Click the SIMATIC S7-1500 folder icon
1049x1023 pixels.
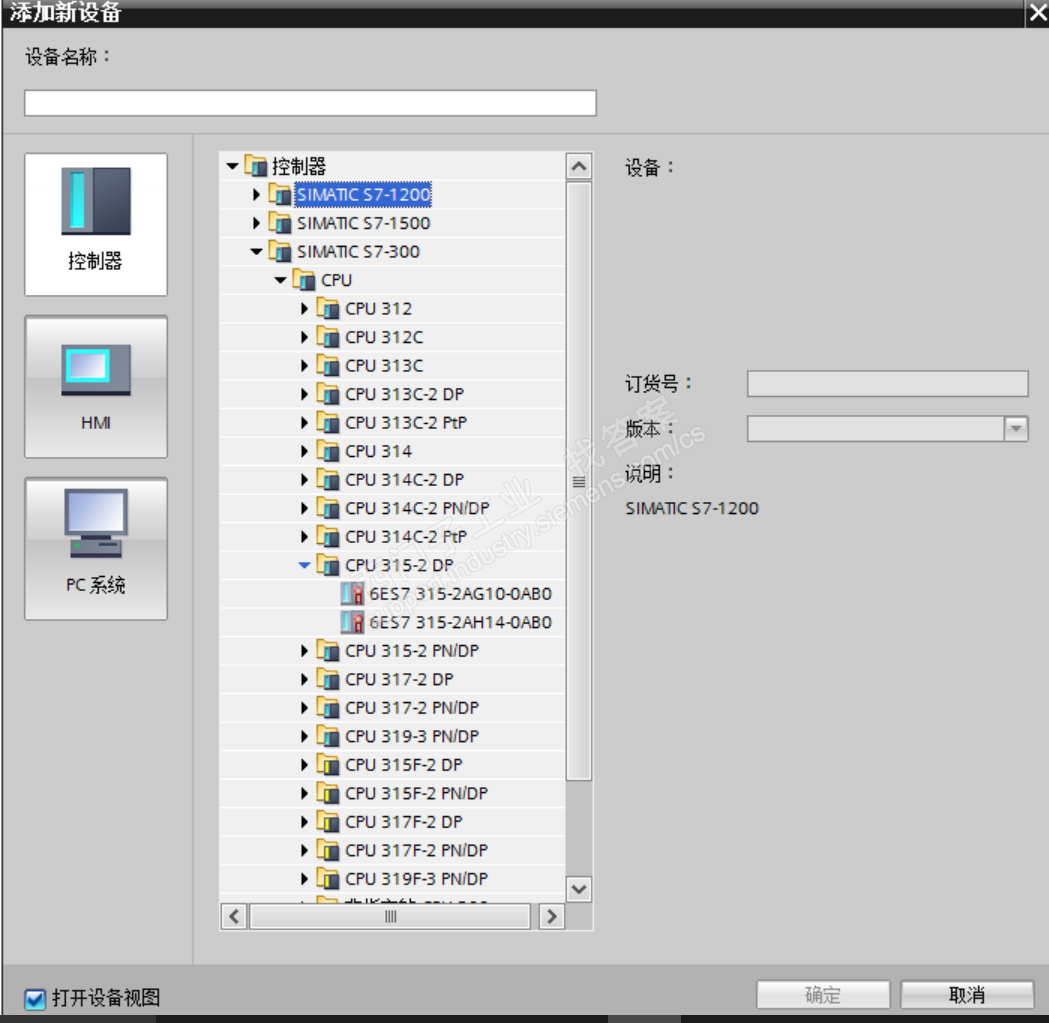click(x=280, y=223)
